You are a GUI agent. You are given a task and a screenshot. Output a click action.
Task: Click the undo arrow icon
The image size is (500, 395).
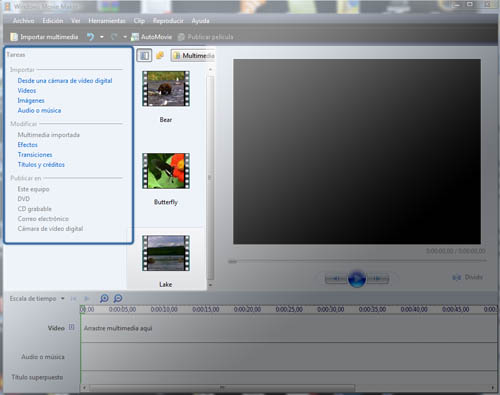click(x=90, y=37)
